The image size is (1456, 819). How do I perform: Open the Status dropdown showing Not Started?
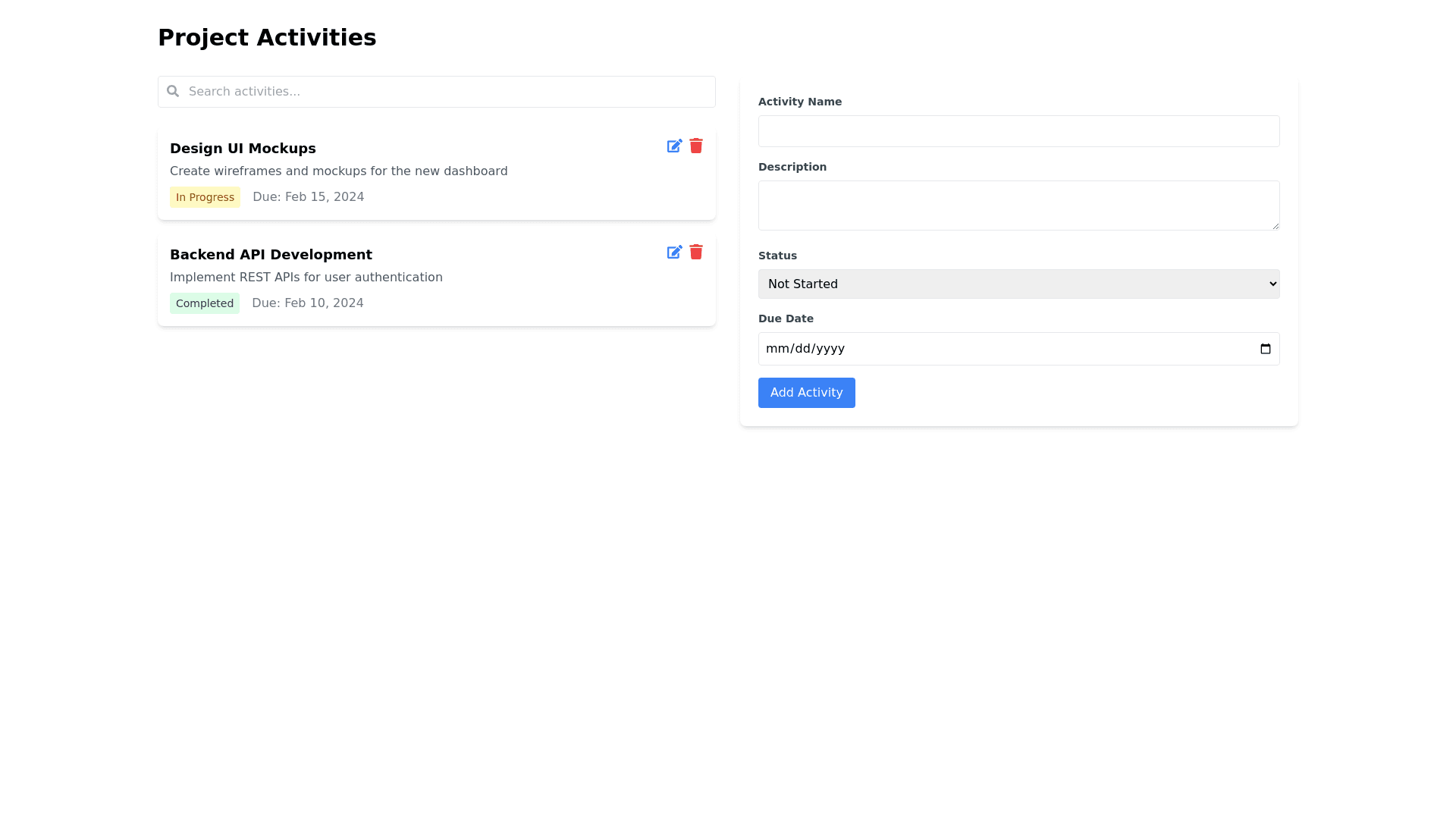coord(1018,284)
